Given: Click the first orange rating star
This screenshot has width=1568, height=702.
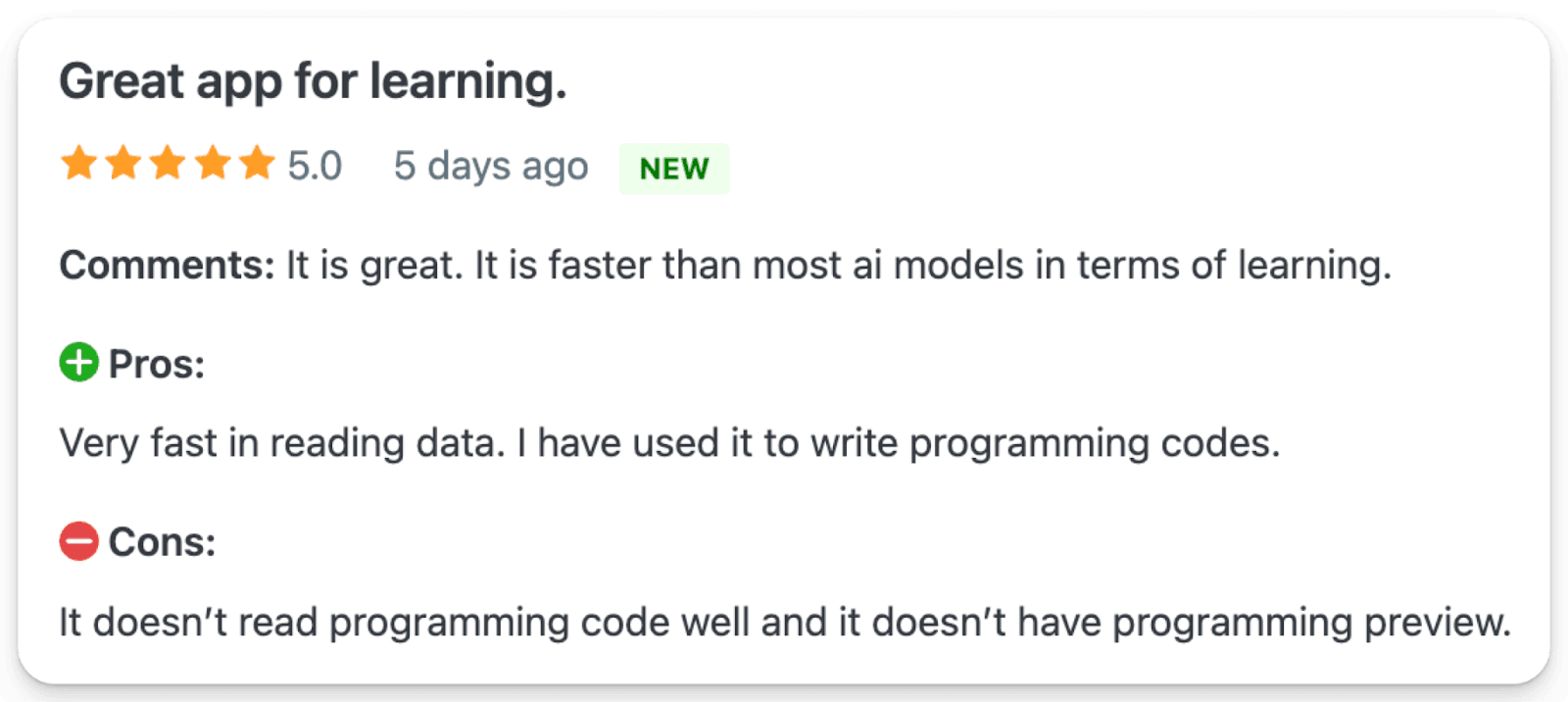Looking at the screenshot, I should [x=78, y=164].
